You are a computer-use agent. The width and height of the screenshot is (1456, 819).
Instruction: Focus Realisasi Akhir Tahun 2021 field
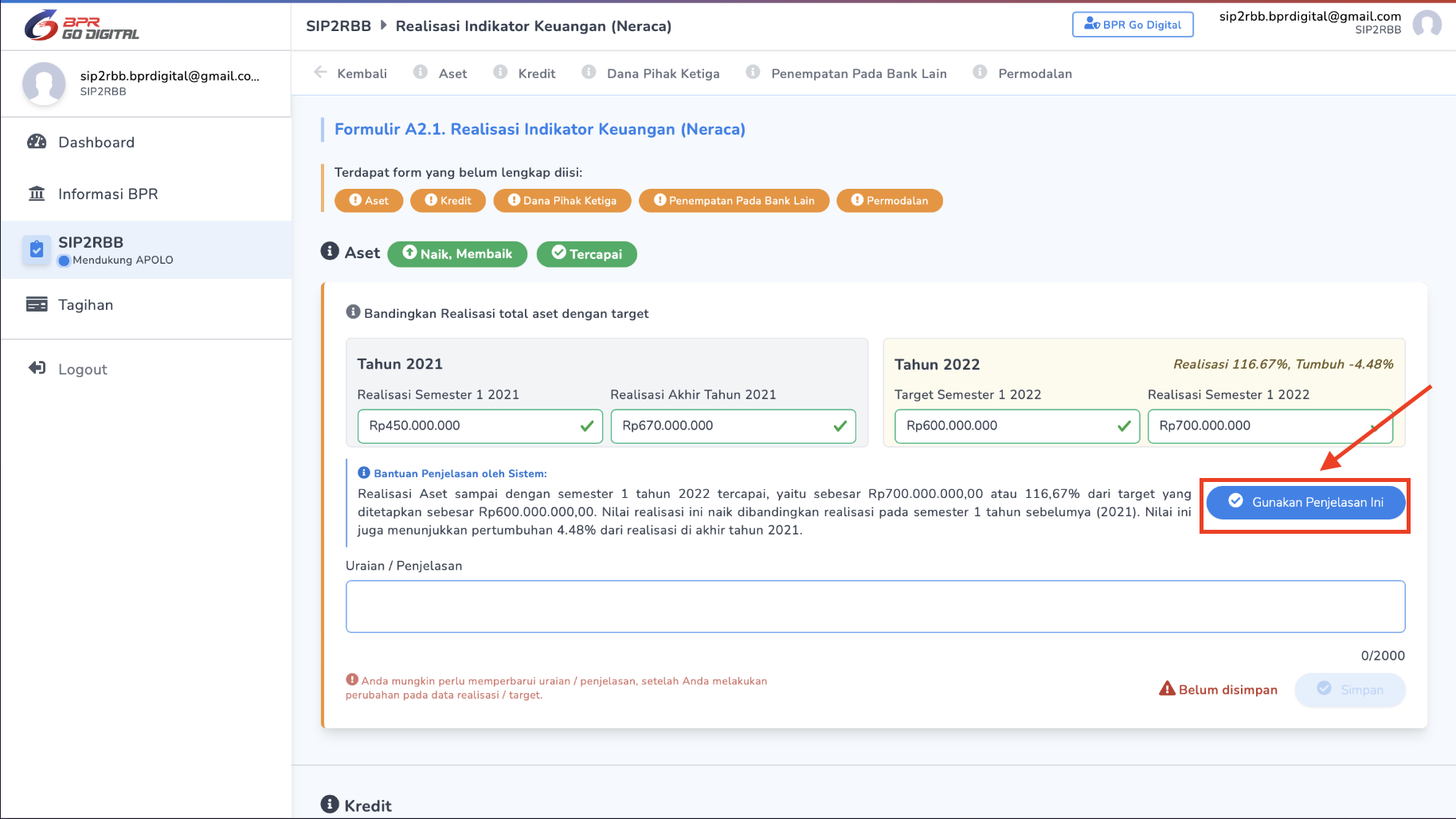[x=733, y=426]
